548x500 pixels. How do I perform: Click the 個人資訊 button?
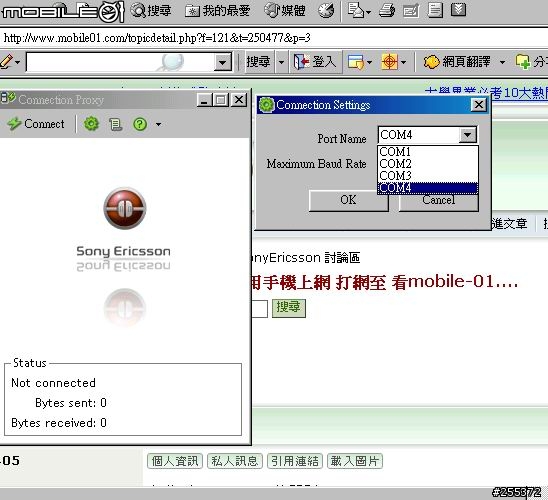[x=175, y=461]
